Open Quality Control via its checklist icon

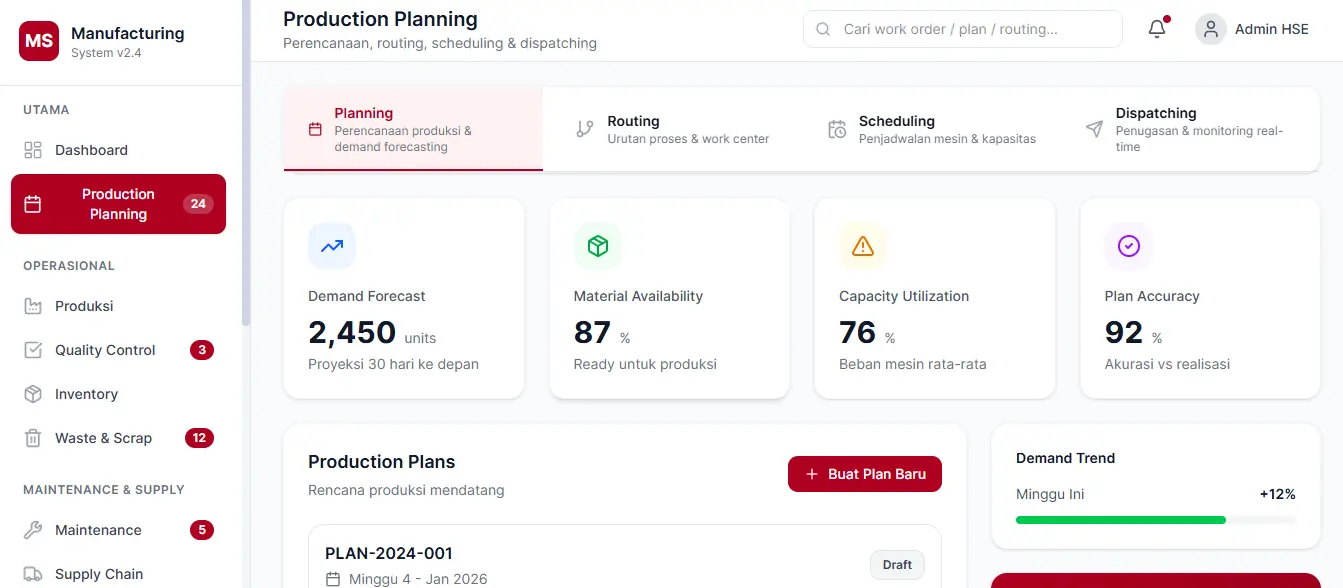(x=35, y=350)
